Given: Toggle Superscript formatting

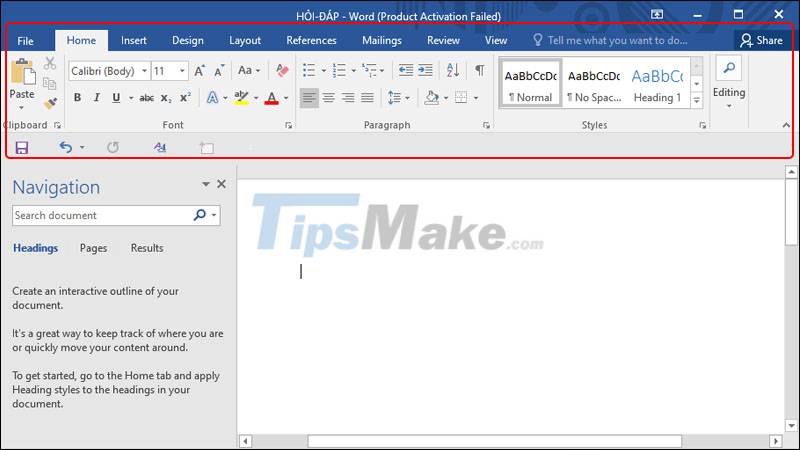Looking at the screenshot, I should [x=185, y=97].
